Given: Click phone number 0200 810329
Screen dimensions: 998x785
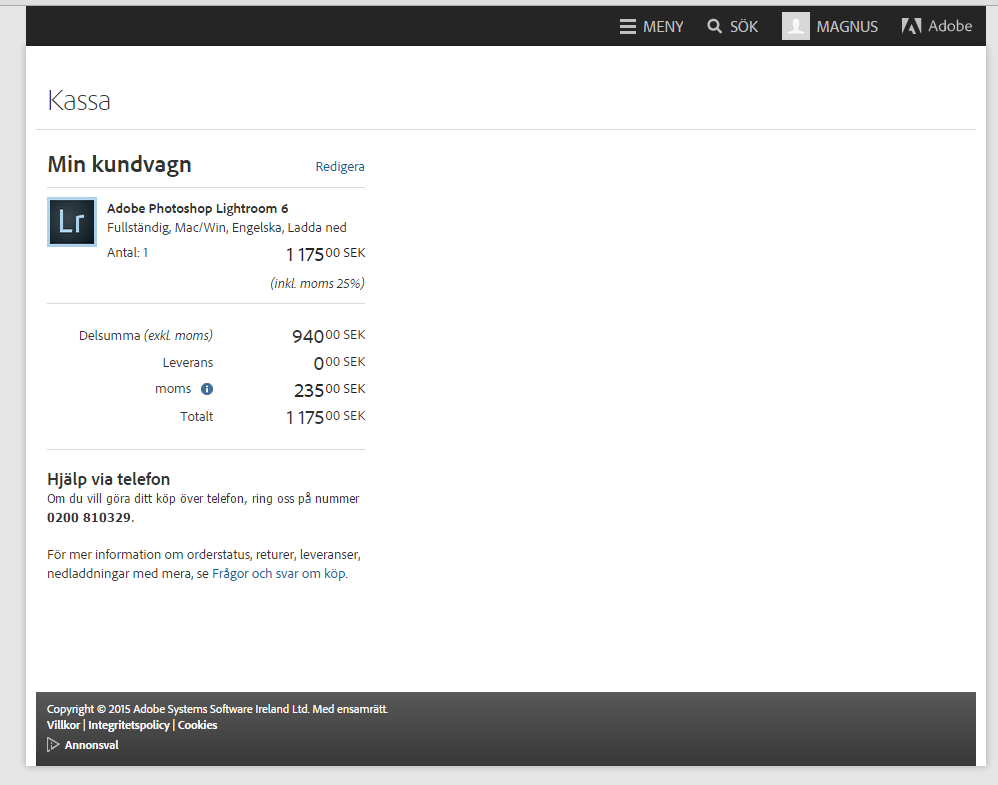Looking at the screenshot, I should (x=88, y=518).
